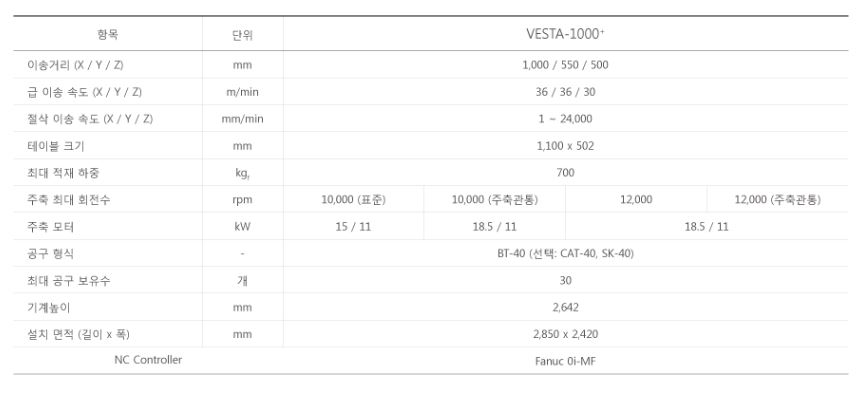The height and width of the screenshot is (401, 864).
Task: Click the 2,850 x 2,420 footprint value
Action: (565, 335)
